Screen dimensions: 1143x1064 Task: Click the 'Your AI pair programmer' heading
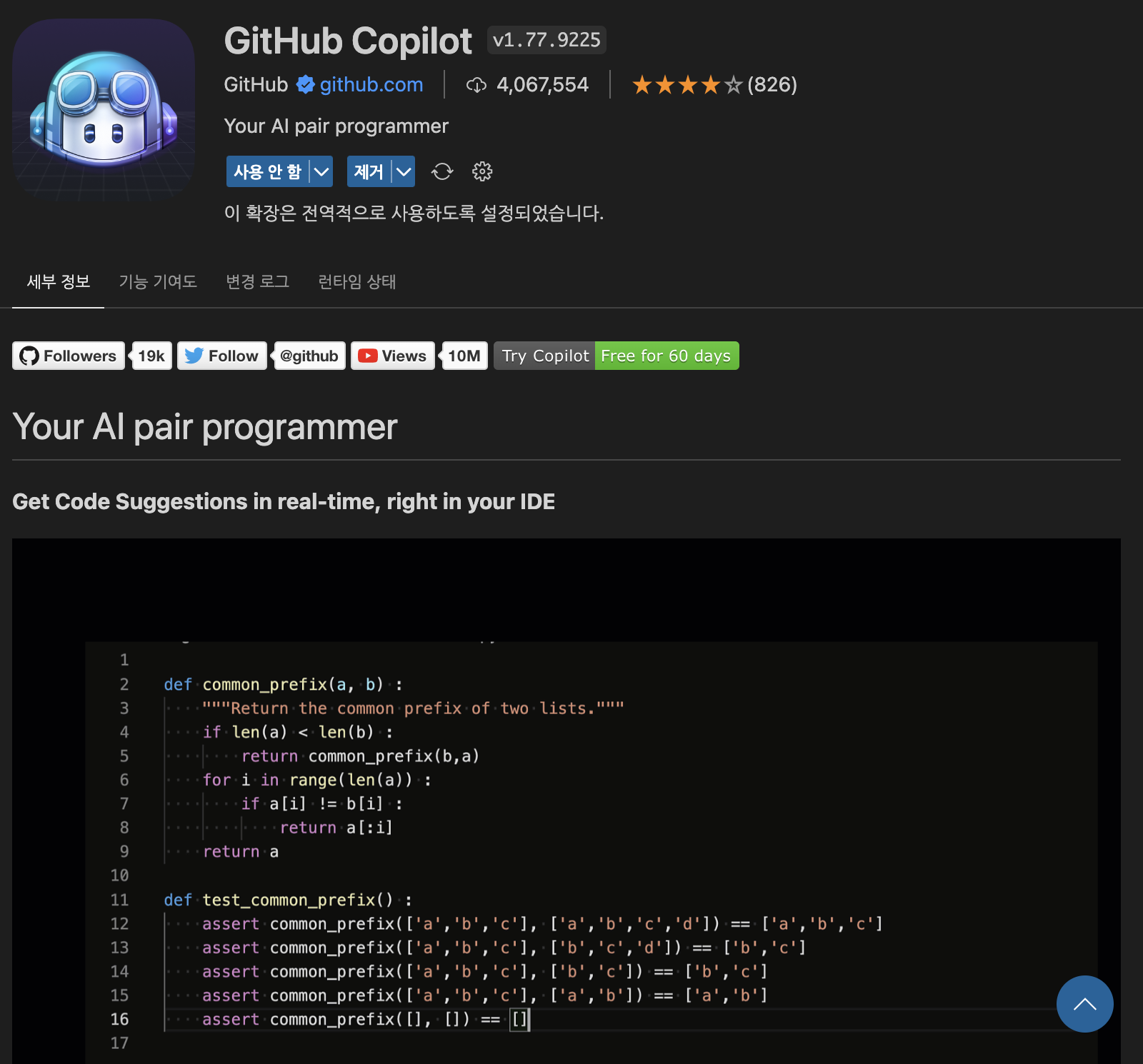coord(205,427)
